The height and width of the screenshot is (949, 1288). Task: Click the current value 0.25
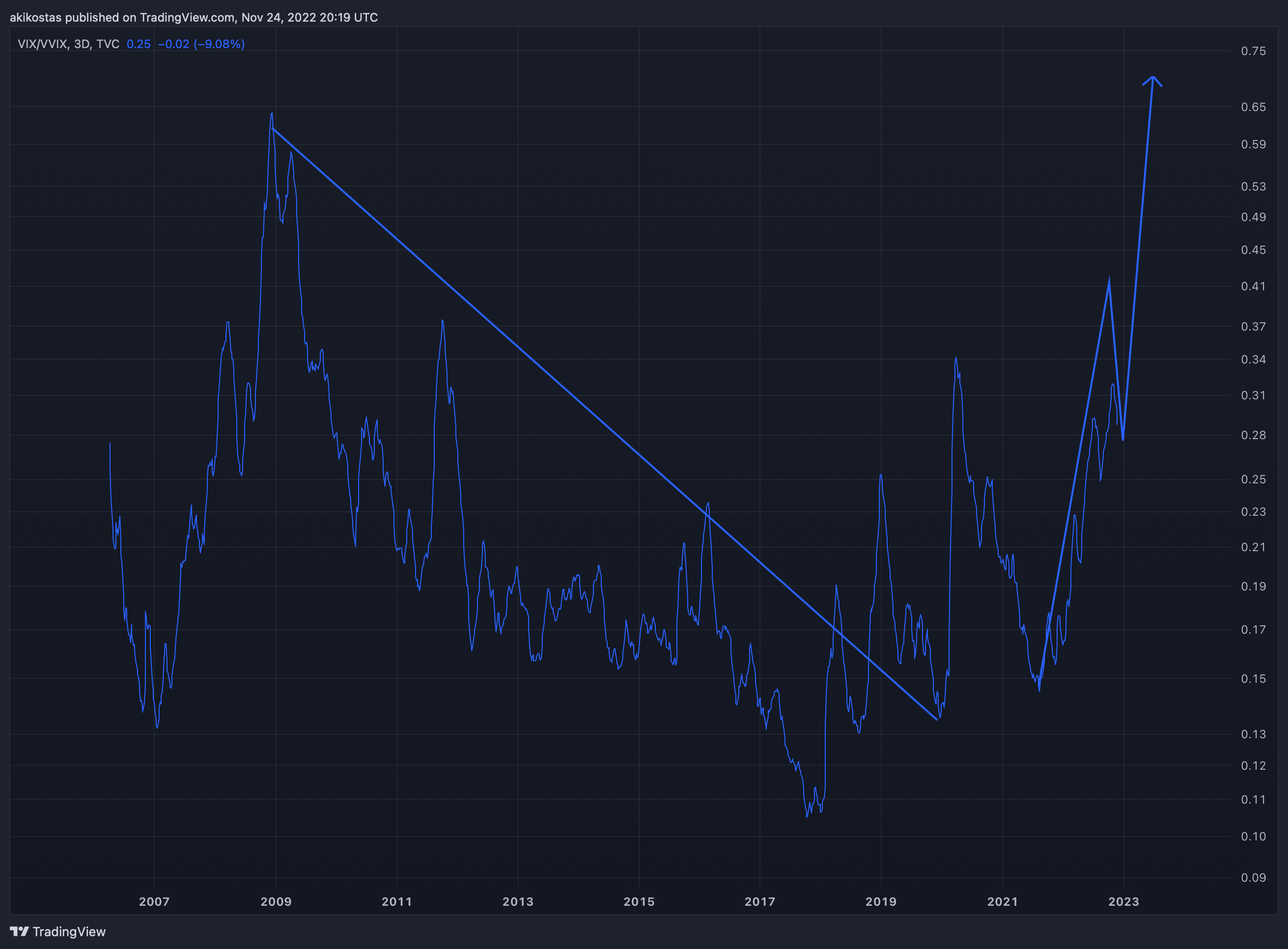(x=139, y=44)
